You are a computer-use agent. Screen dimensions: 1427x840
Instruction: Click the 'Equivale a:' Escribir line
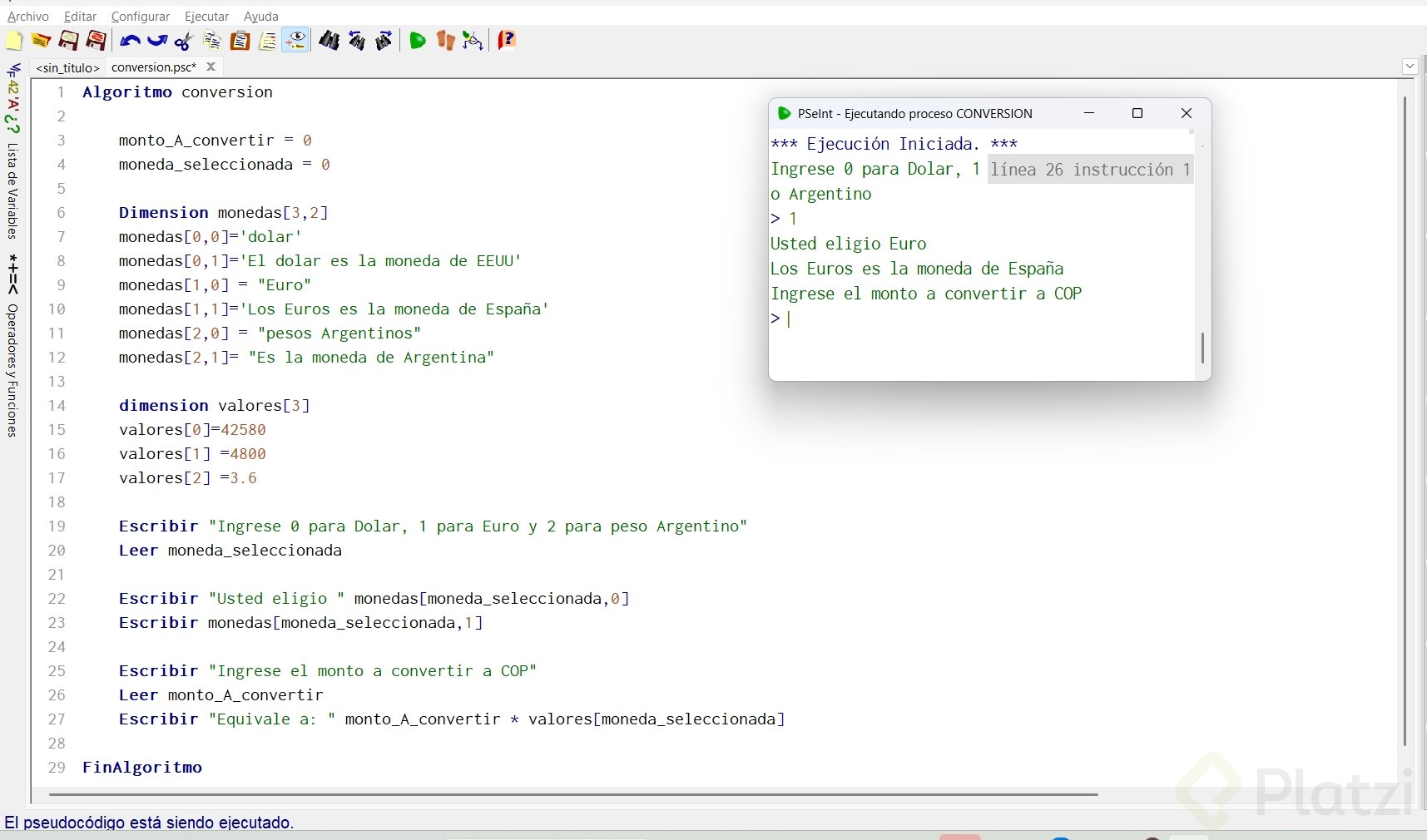pos(452,719)
